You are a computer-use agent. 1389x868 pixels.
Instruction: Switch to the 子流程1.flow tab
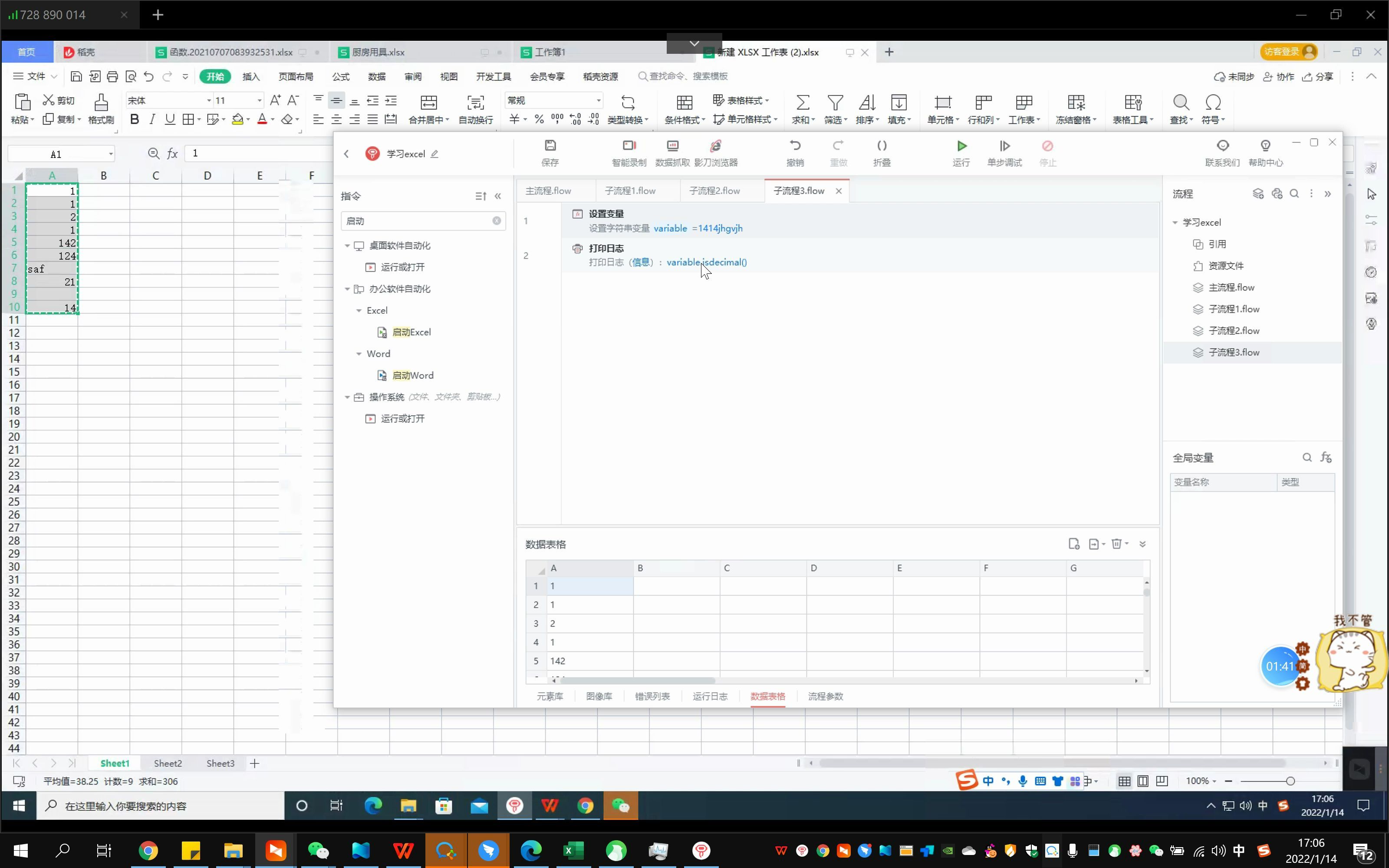click(x=630, y=191)
